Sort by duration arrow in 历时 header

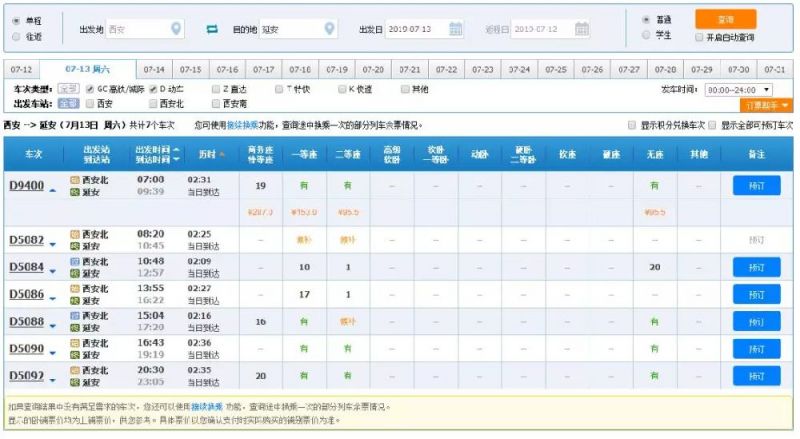pyautogui.click(x=221, y=154)
